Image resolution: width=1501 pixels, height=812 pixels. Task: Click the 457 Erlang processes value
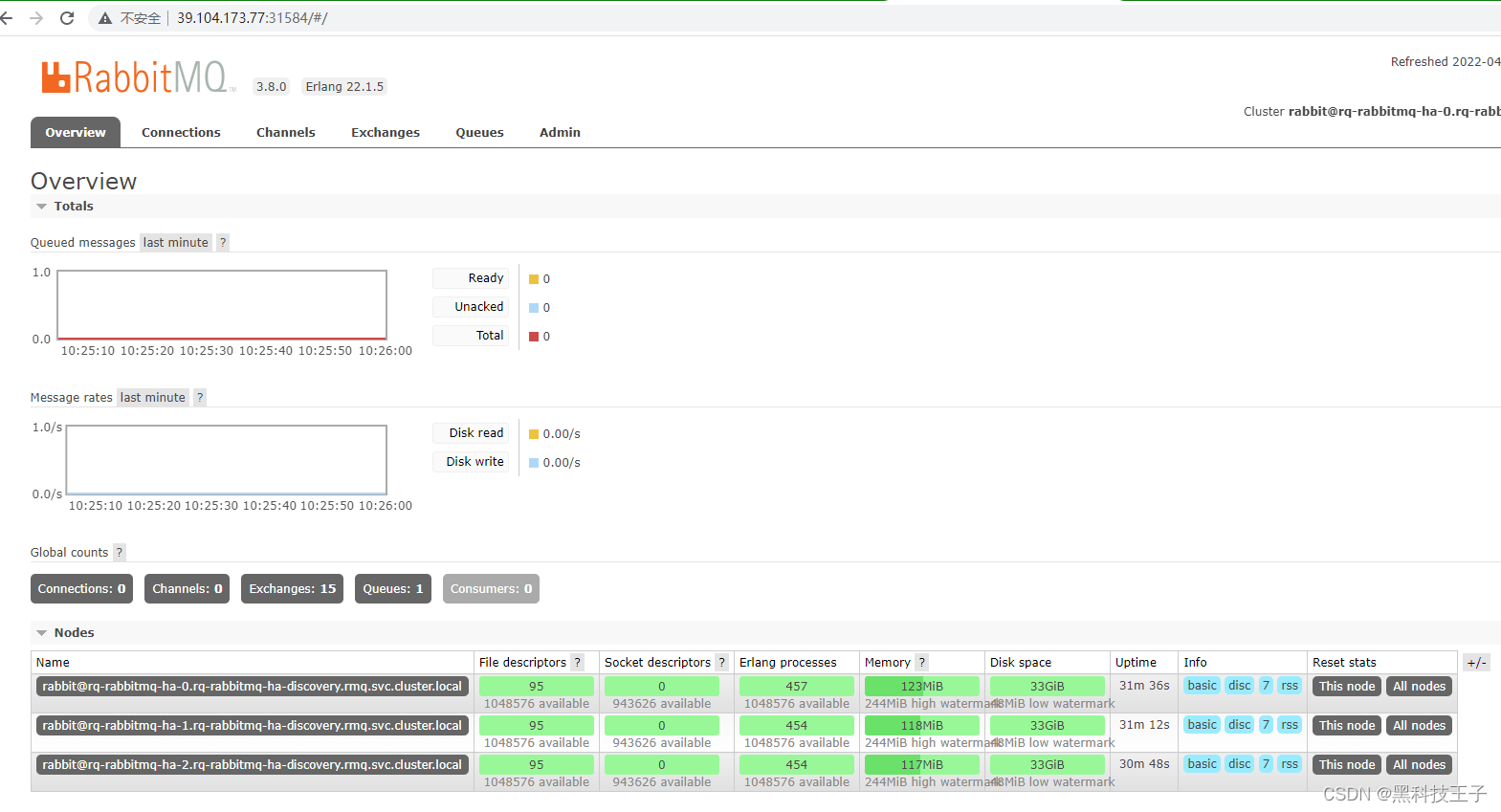point(797,687)
